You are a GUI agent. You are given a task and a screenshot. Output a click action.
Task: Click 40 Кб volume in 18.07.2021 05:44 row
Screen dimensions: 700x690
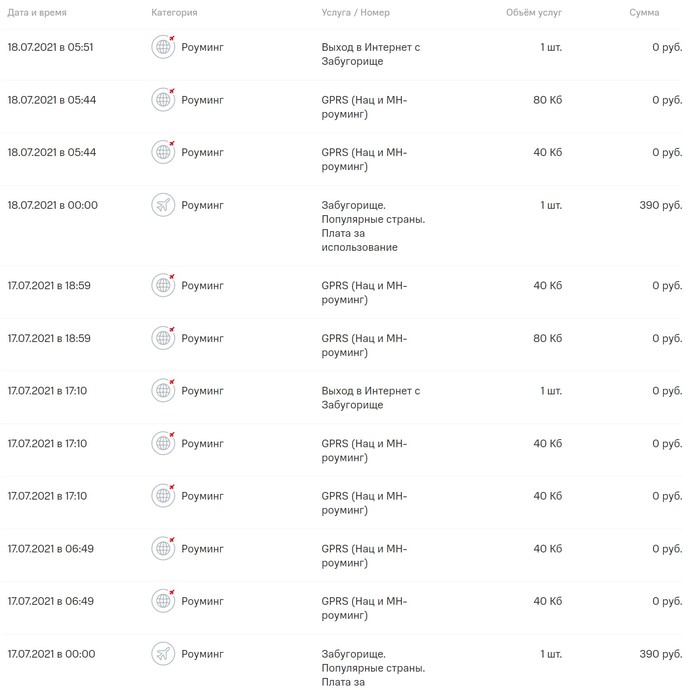point(547,153)
